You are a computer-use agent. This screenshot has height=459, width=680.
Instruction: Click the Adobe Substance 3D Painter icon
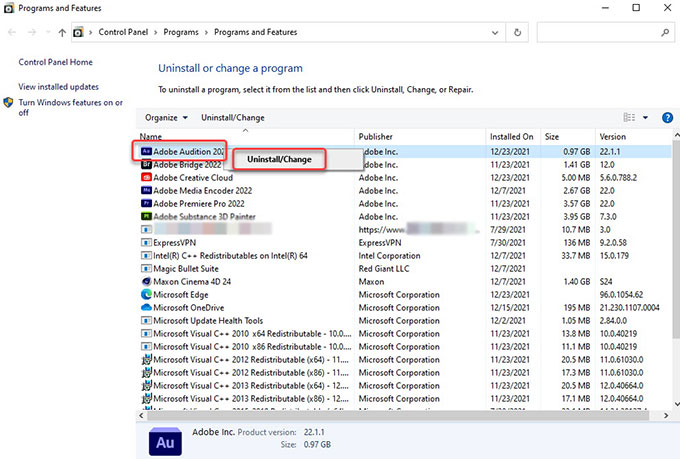[146, 216]
